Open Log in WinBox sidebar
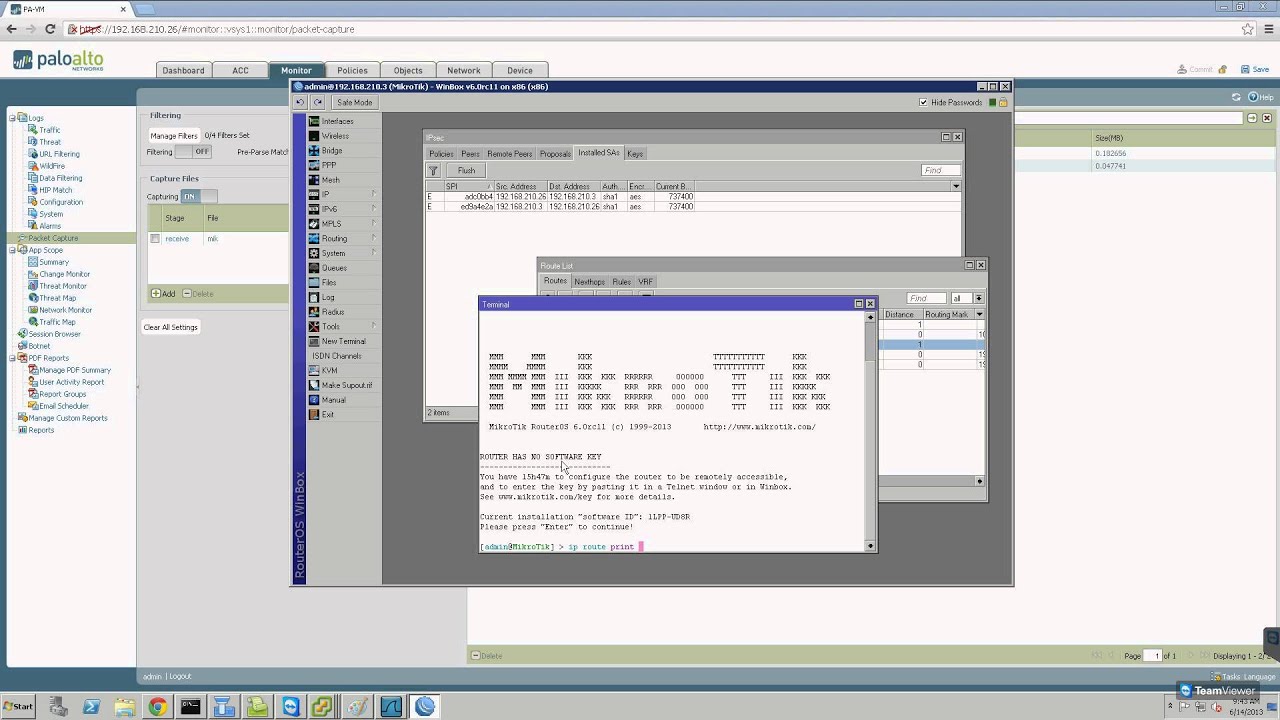Screen dimensions: 1280x720 point(328,297)
